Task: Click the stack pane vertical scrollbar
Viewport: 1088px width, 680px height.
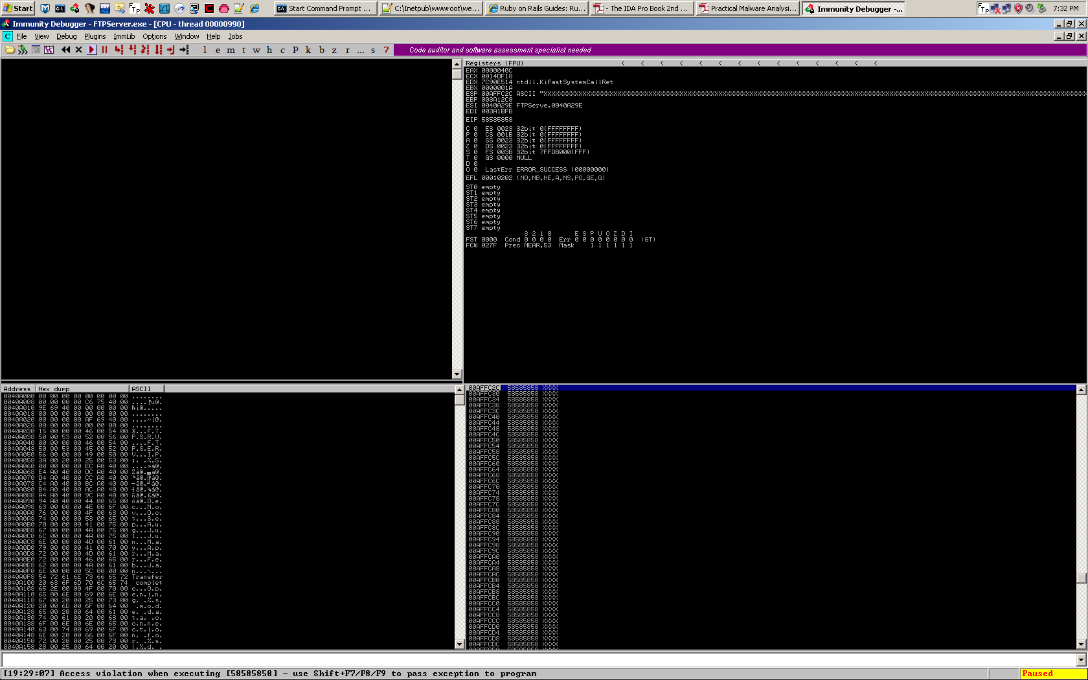Action: 1080,500
